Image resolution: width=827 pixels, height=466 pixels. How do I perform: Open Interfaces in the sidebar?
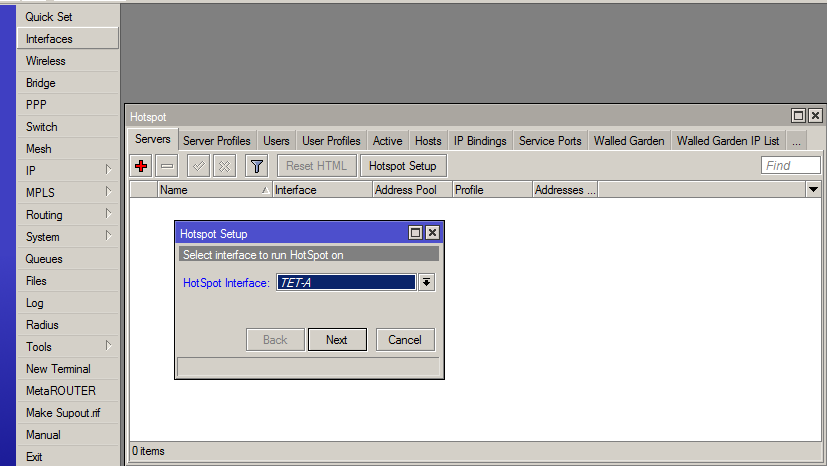[68, 39]
